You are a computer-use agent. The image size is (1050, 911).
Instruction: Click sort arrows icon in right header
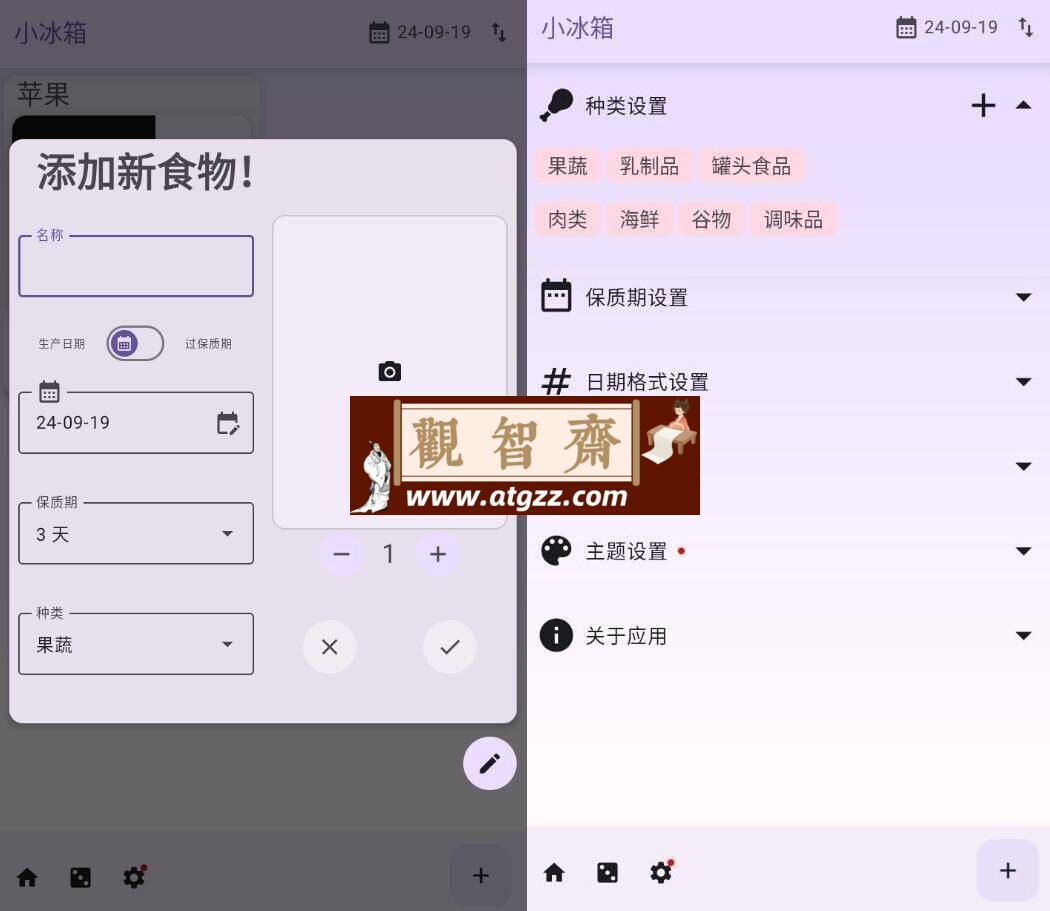pyautogui.click(x=1026, y=27)
